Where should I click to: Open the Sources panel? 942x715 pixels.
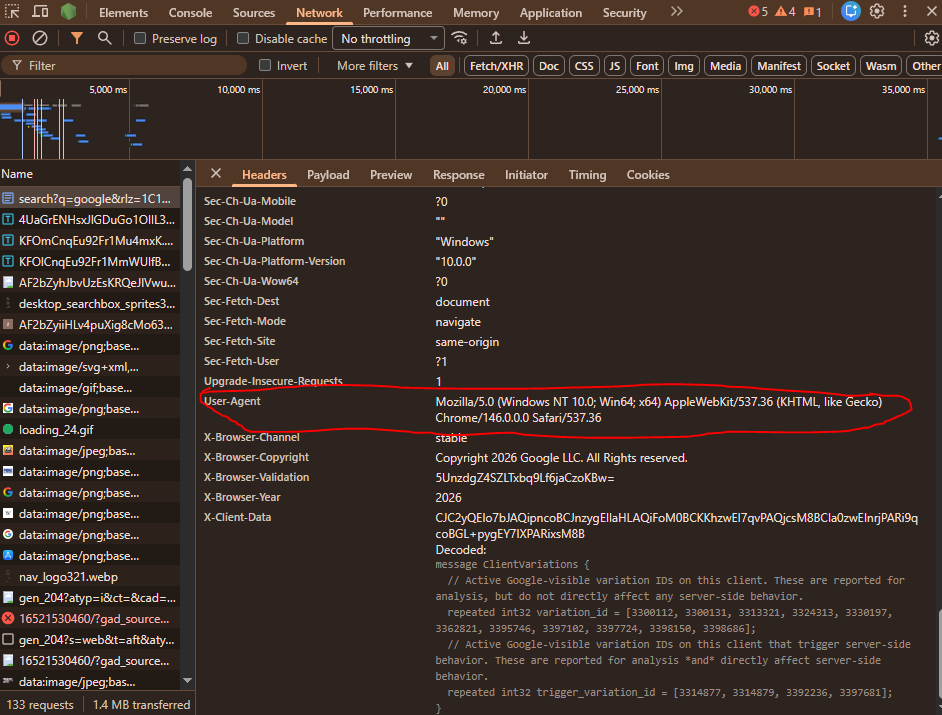point(254,13)
